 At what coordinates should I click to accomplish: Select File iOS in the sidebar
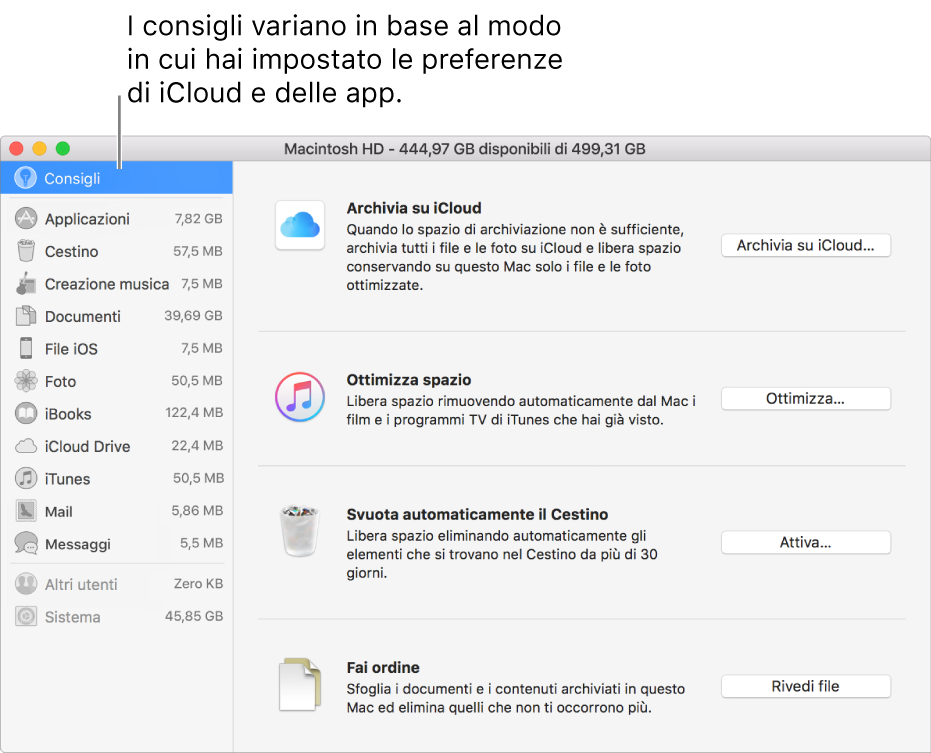pyautogui.click(x=118, y=349)
